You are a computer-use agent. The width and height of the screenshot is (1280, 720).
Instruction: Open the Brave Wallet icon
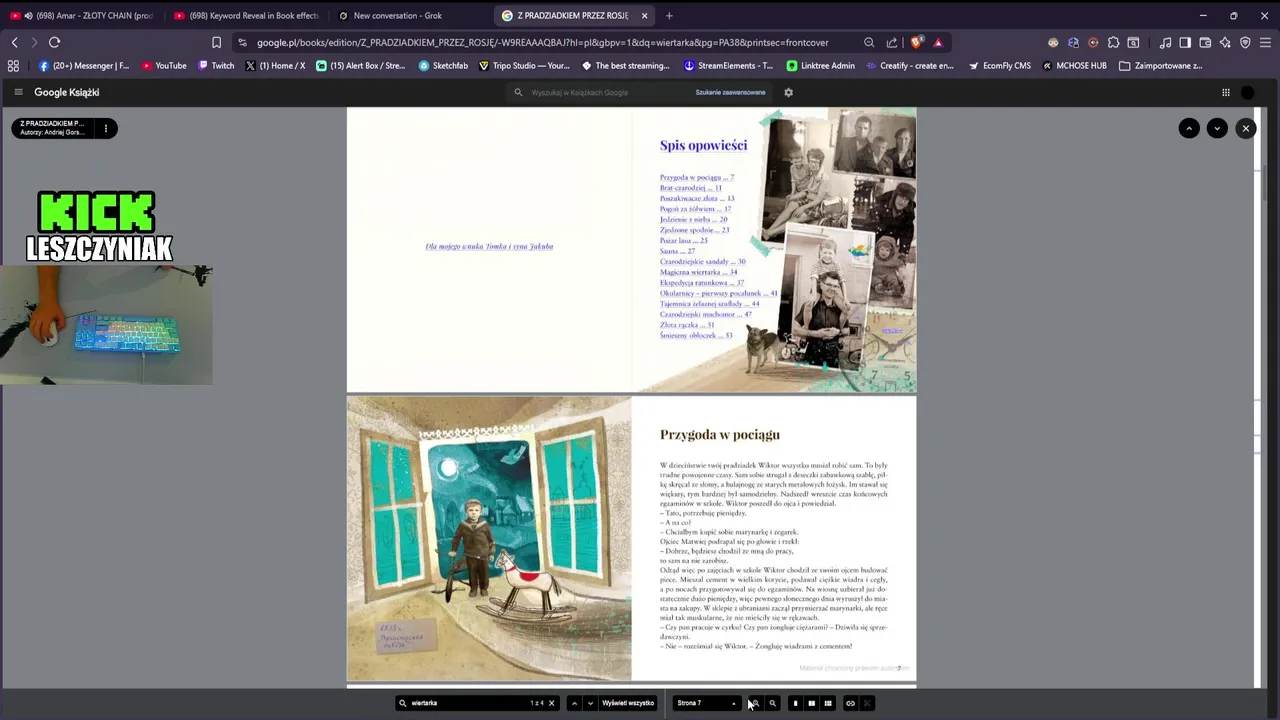pos(1205,42)
